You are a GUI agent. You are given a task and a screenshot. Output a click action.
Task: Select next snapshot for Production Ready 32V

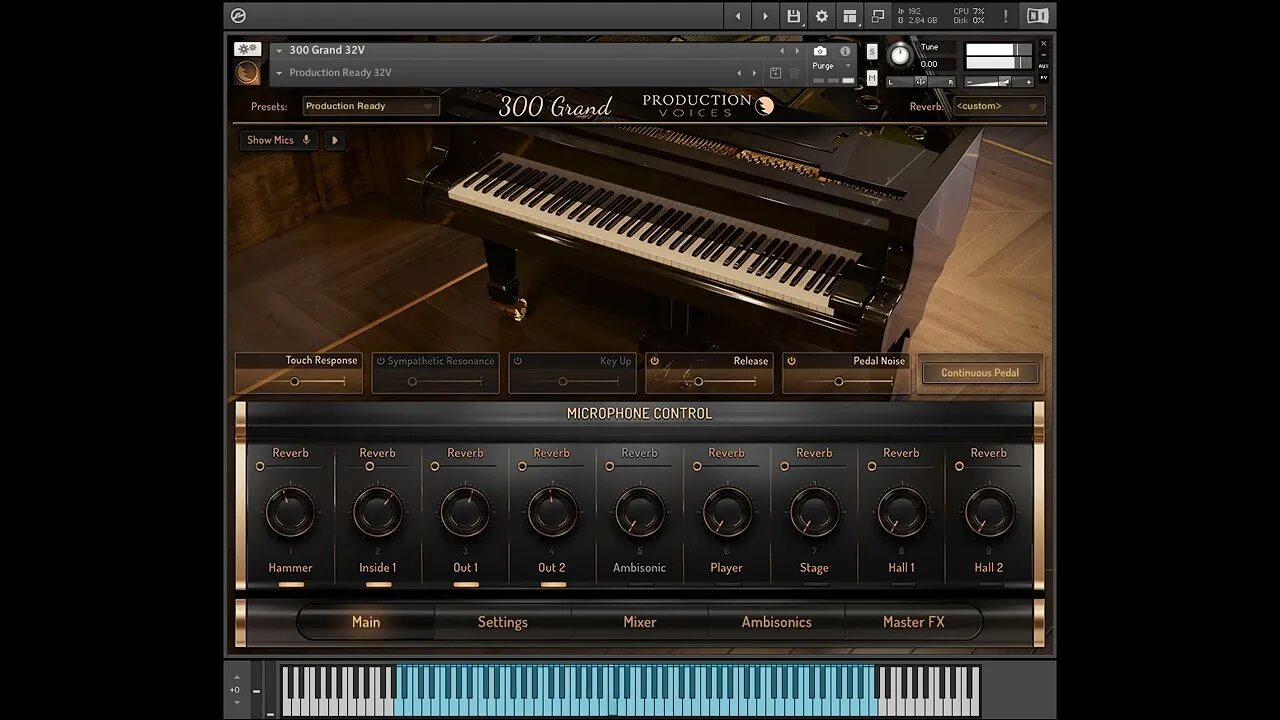[x=755, y=73]
